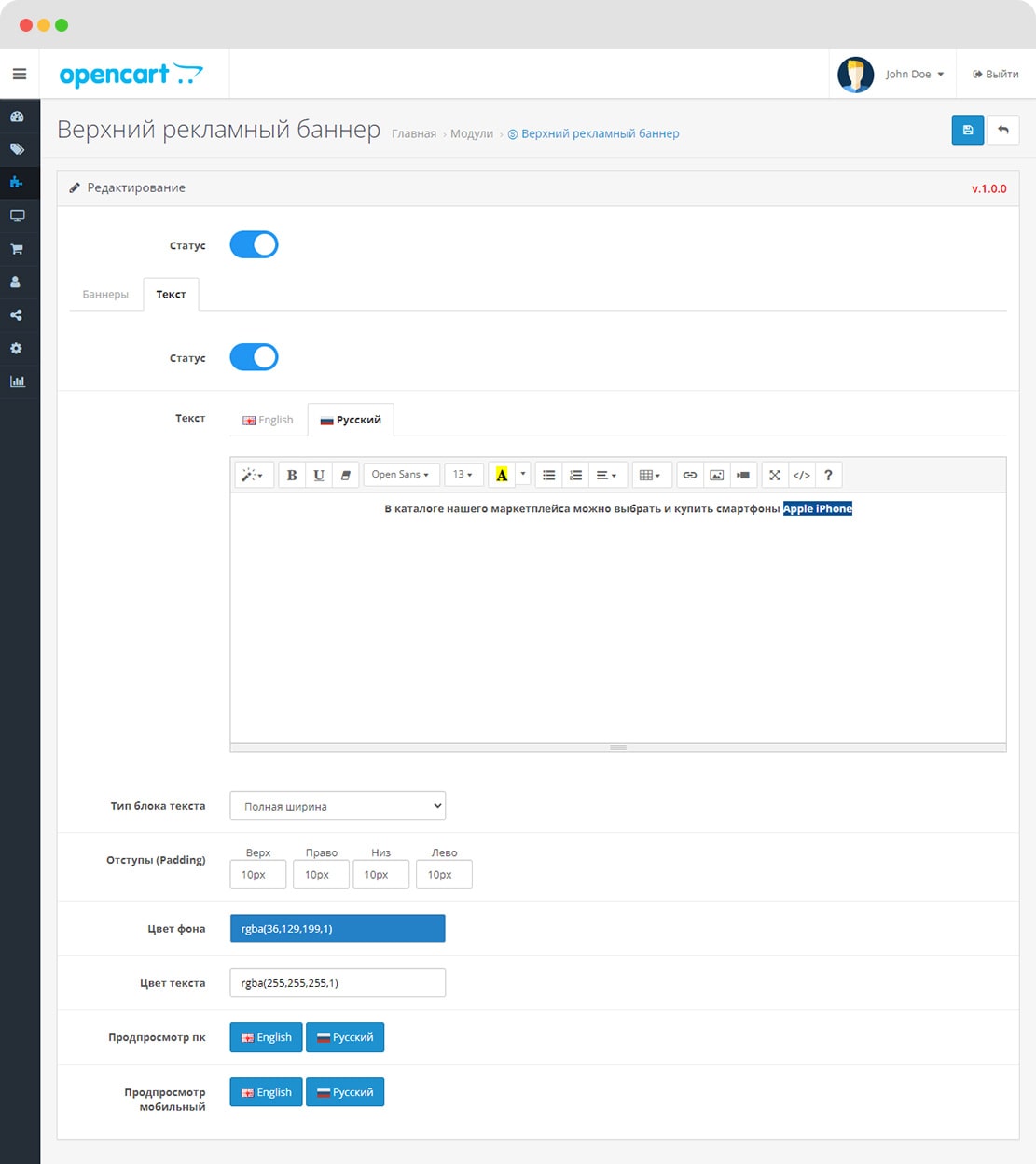Click the Право padding input

click(x=321, y=875)
